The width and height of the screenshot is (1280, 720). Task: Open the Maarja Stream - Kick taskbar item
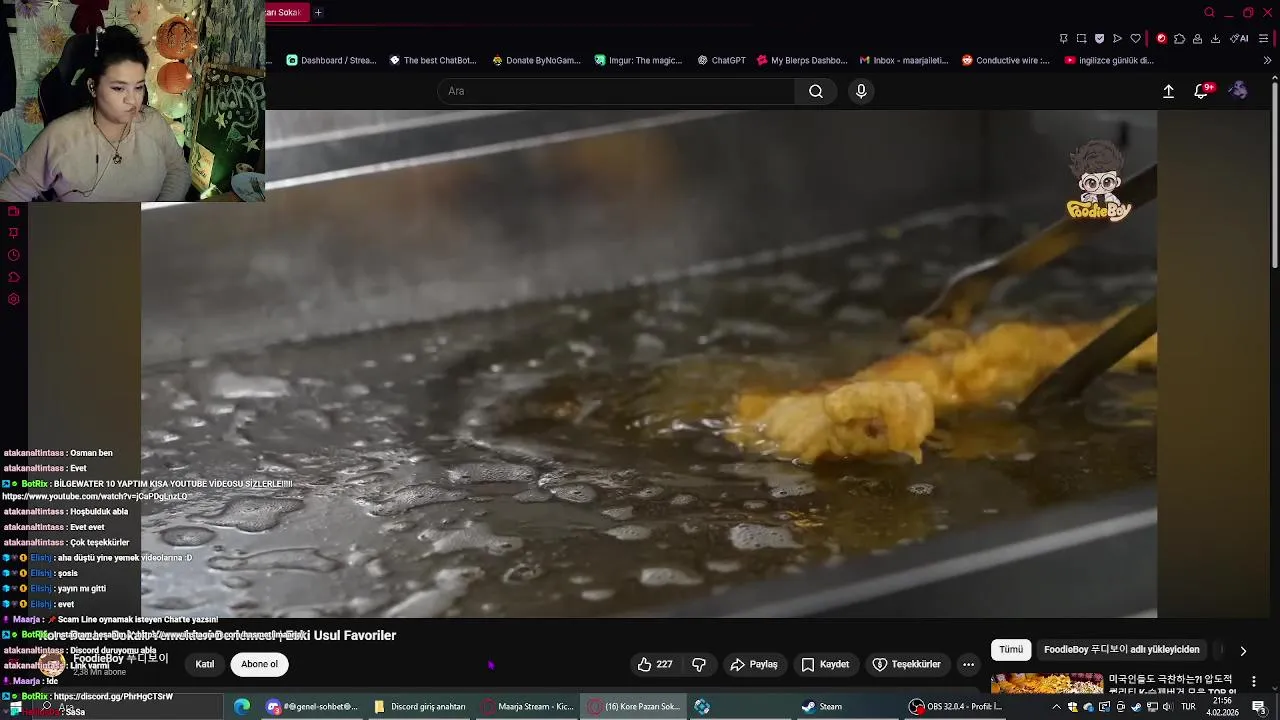click(x=527, y=707)
